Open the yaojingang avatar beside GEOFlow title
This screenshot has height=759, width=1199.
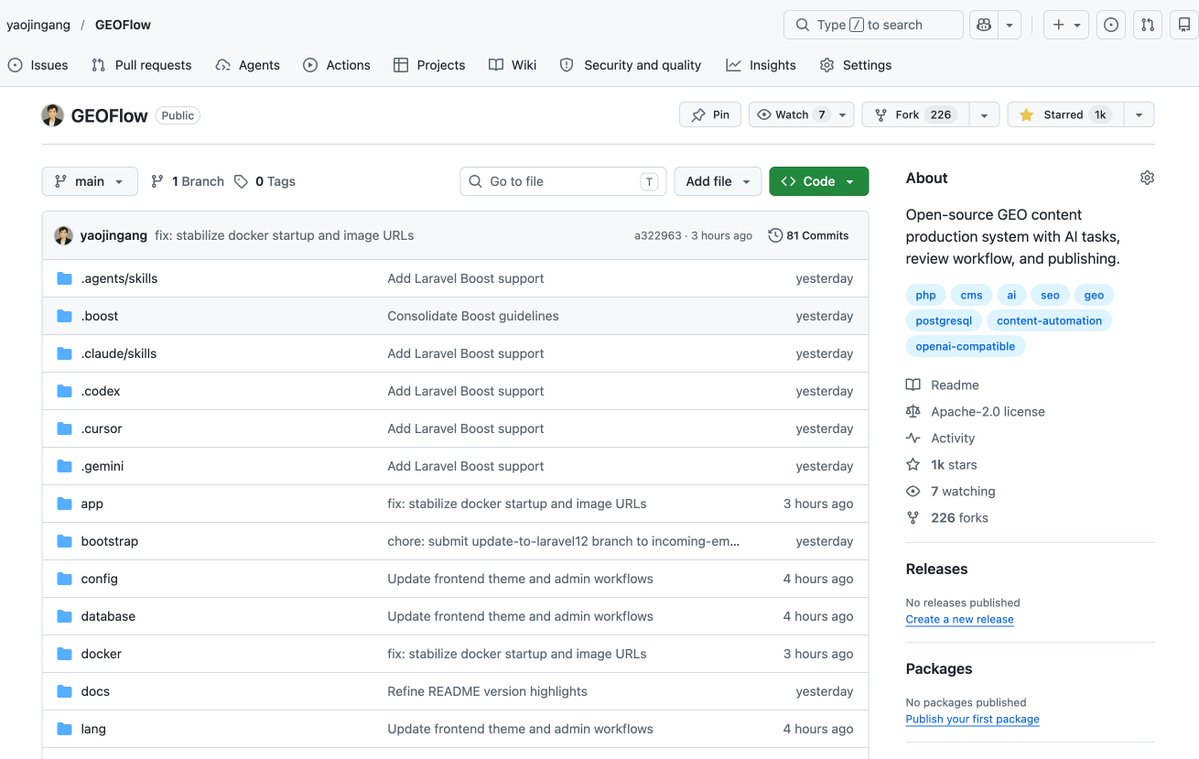[53, 115]
